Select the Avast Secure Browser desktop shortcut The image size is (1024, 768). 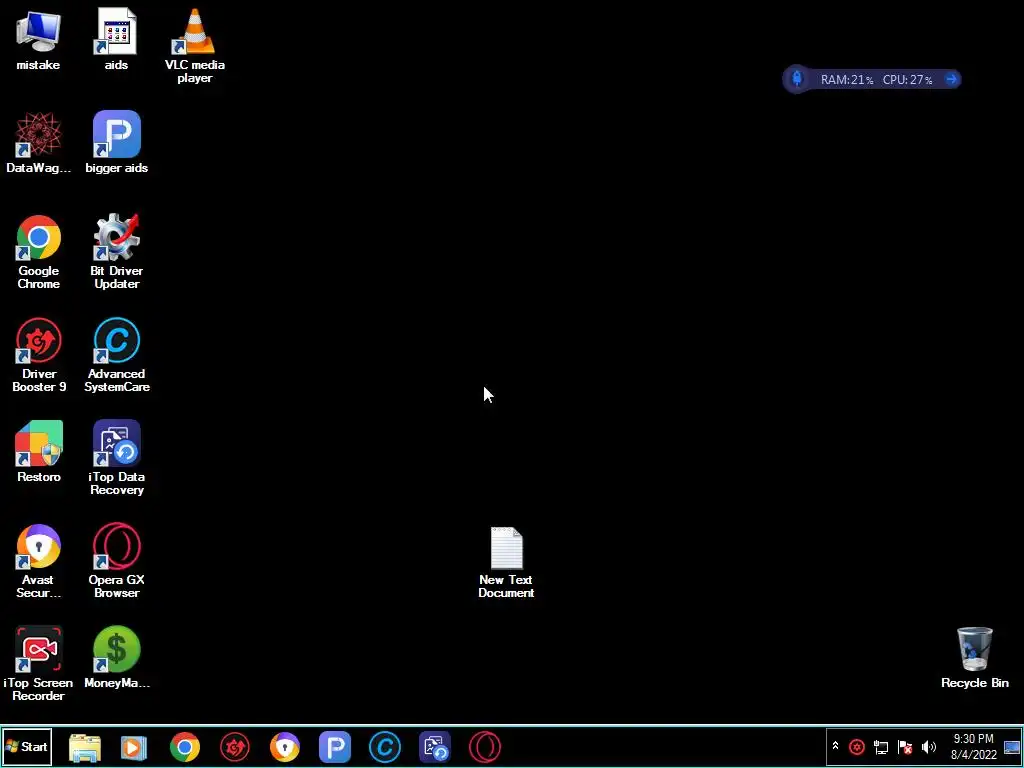[x=39, y=561]
